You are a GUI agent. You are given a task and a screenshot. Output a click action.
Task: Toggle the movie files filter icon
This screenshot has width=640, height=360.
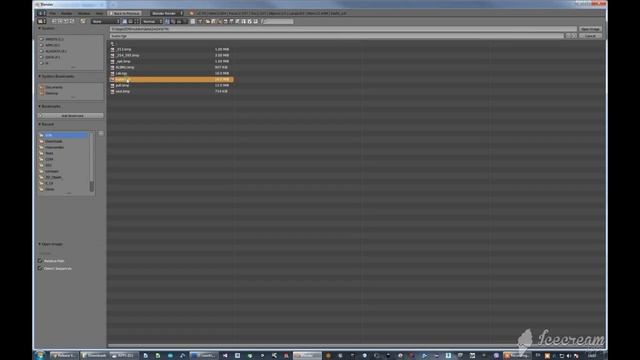[x=231, y=21]
